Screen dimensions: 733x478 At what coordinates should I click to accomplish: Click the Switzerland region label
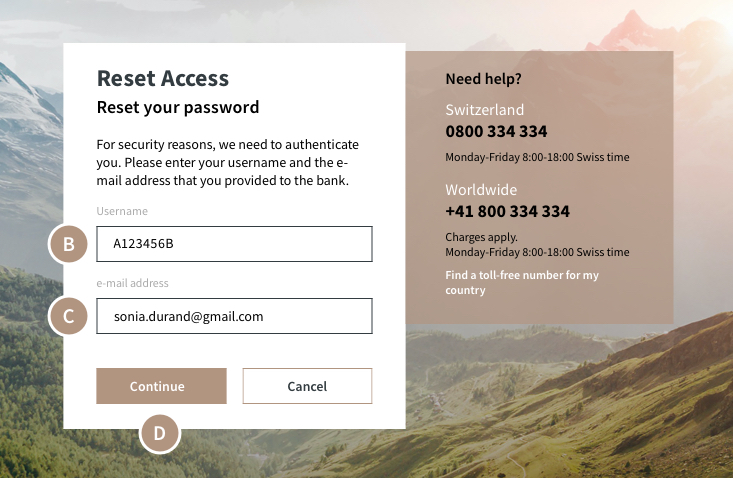coord(484,110)
